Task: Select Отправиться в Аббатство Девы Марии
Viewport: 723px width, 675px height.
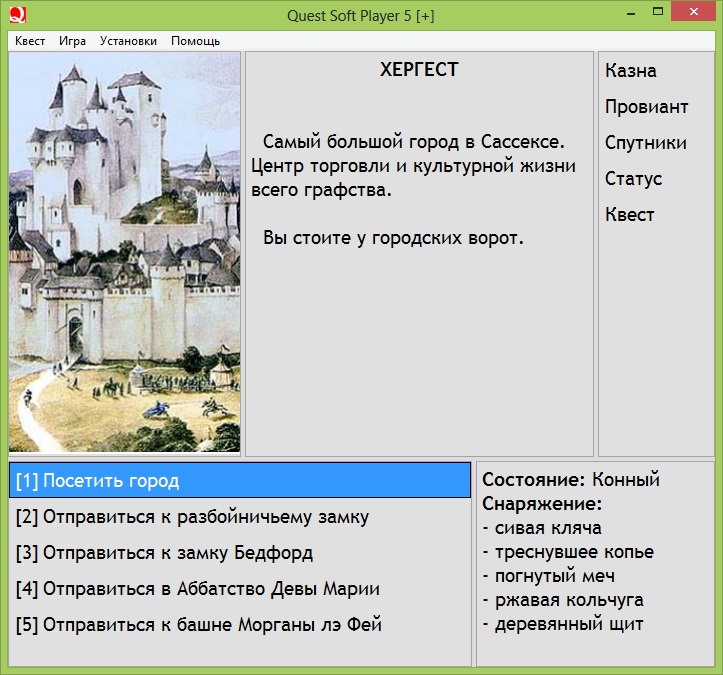Action: coord(240,588)
